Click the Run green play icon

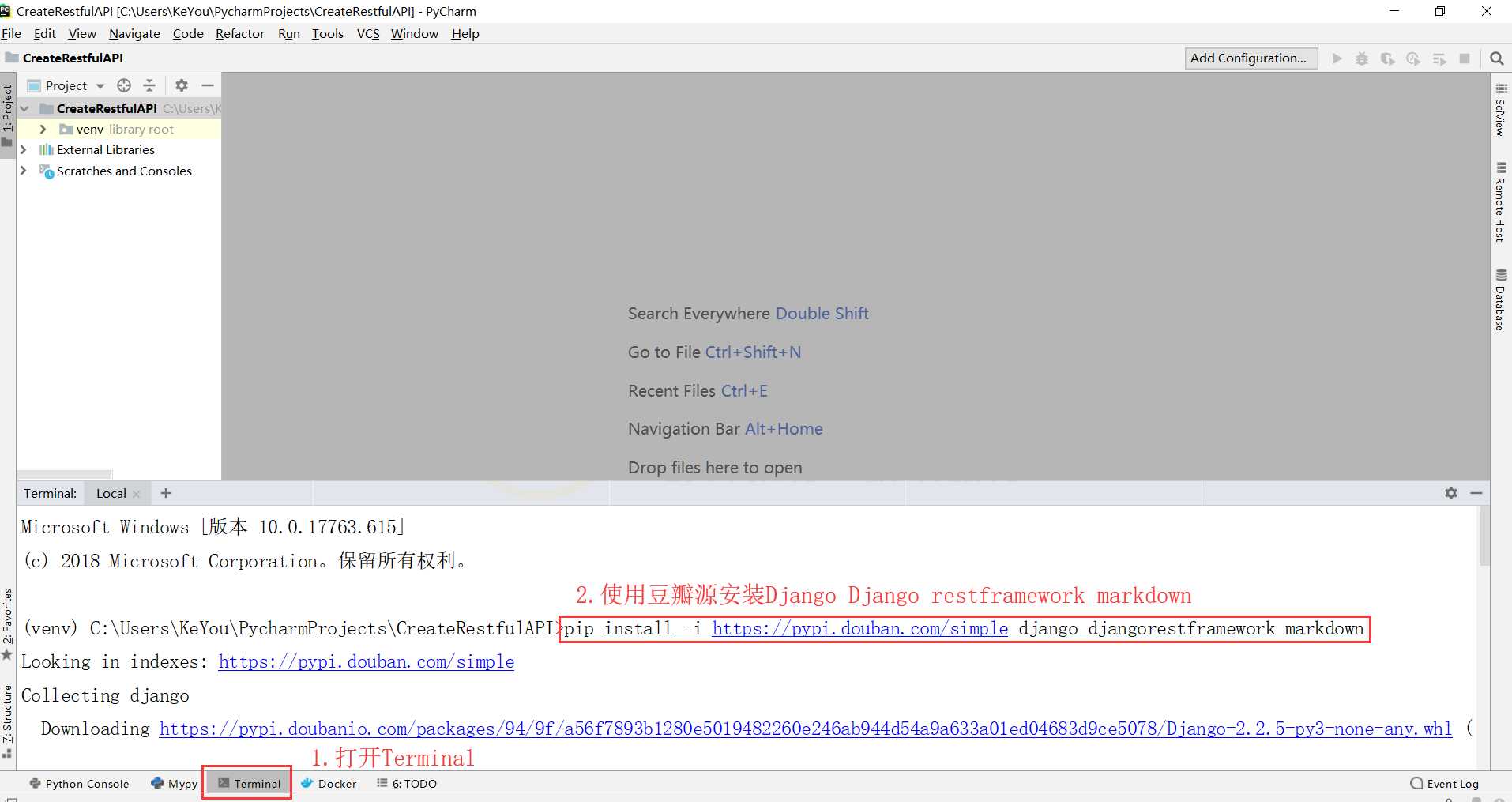pyautogui.click(x=1337, y=58)
